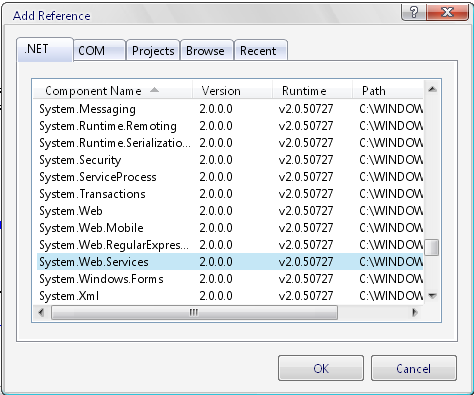Screen dimensions: 474x395
Task: Select System.Web.Services component
Action: pos(230,262)
